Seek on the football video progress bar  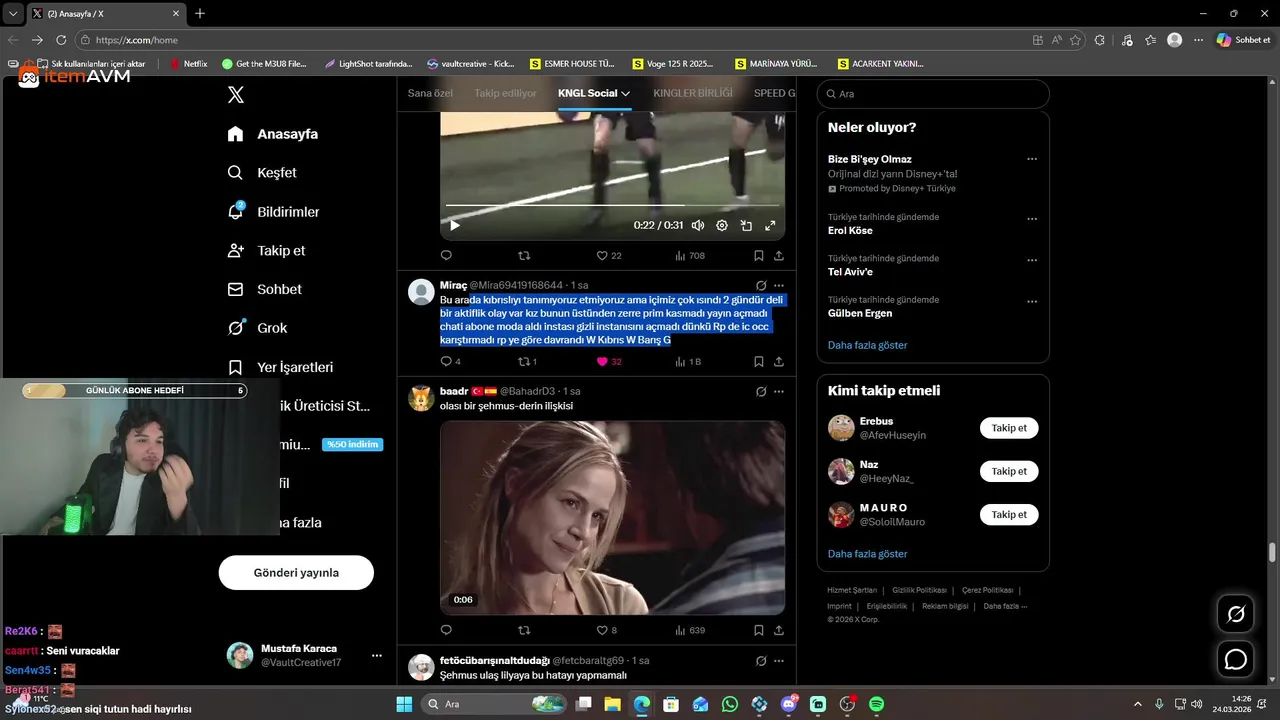point(612,206)
